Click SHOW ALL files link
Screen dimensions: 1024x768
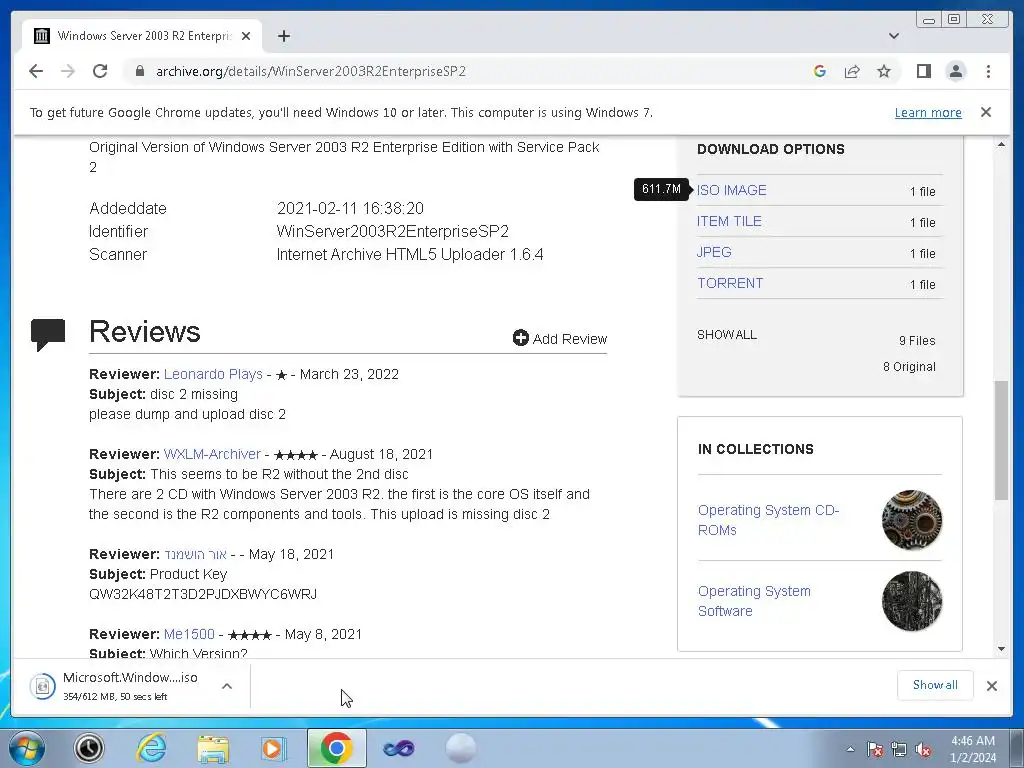[727, 334]
